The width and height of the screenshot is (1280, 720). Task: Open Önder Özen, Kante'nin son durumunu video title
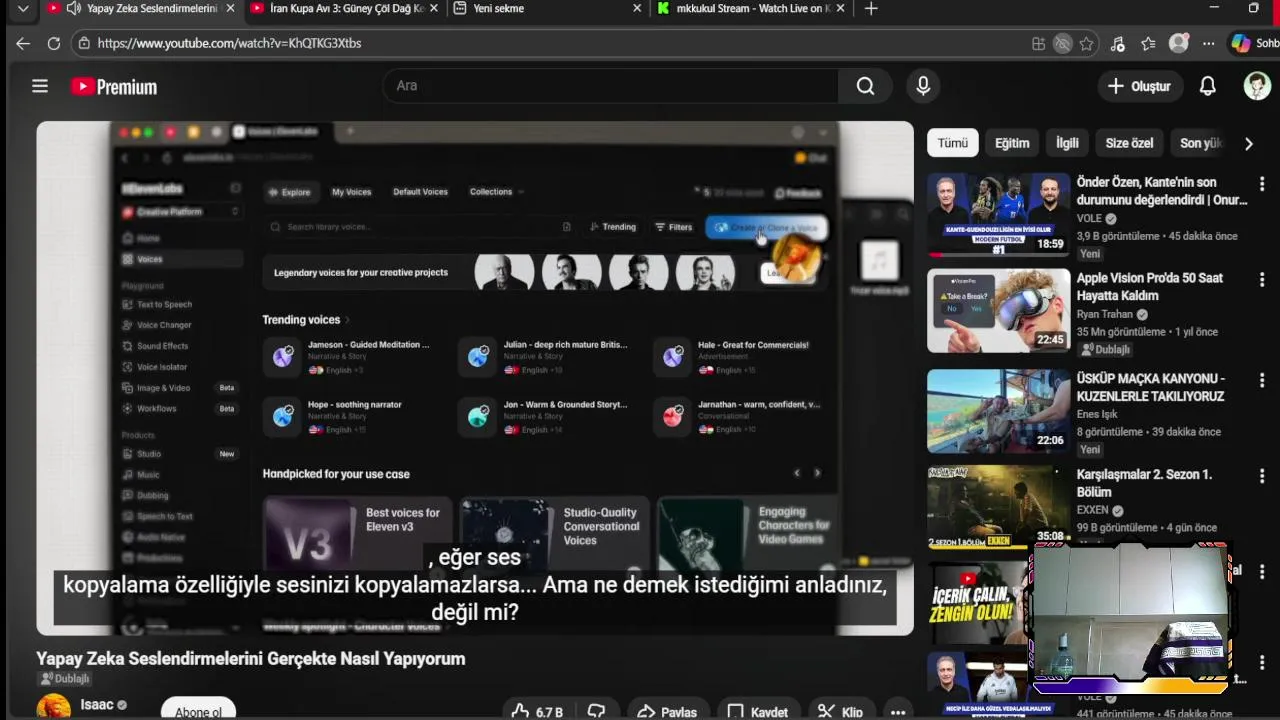pos(1162,191)
